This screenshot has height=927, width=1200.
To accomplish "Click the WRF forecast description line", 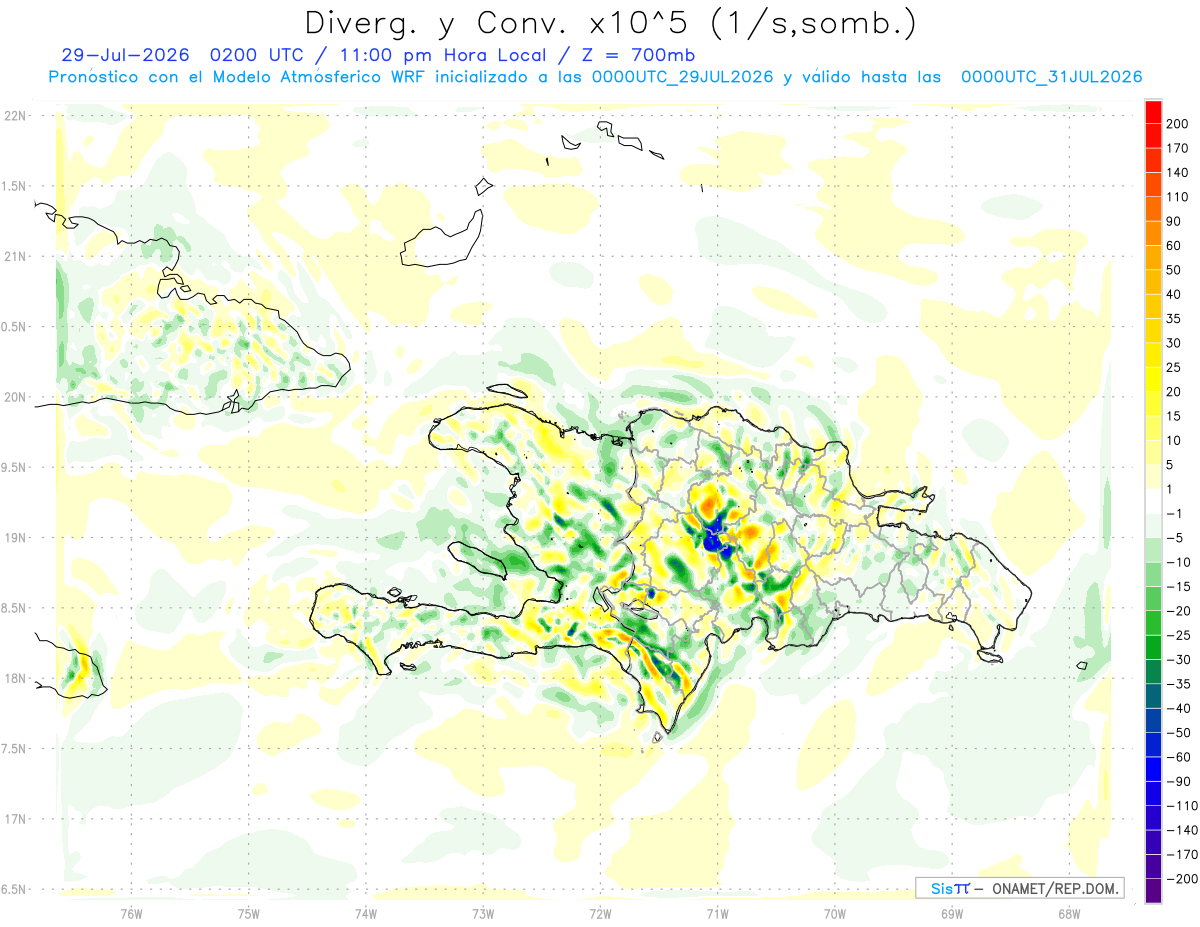I will [x=596, y=77].
